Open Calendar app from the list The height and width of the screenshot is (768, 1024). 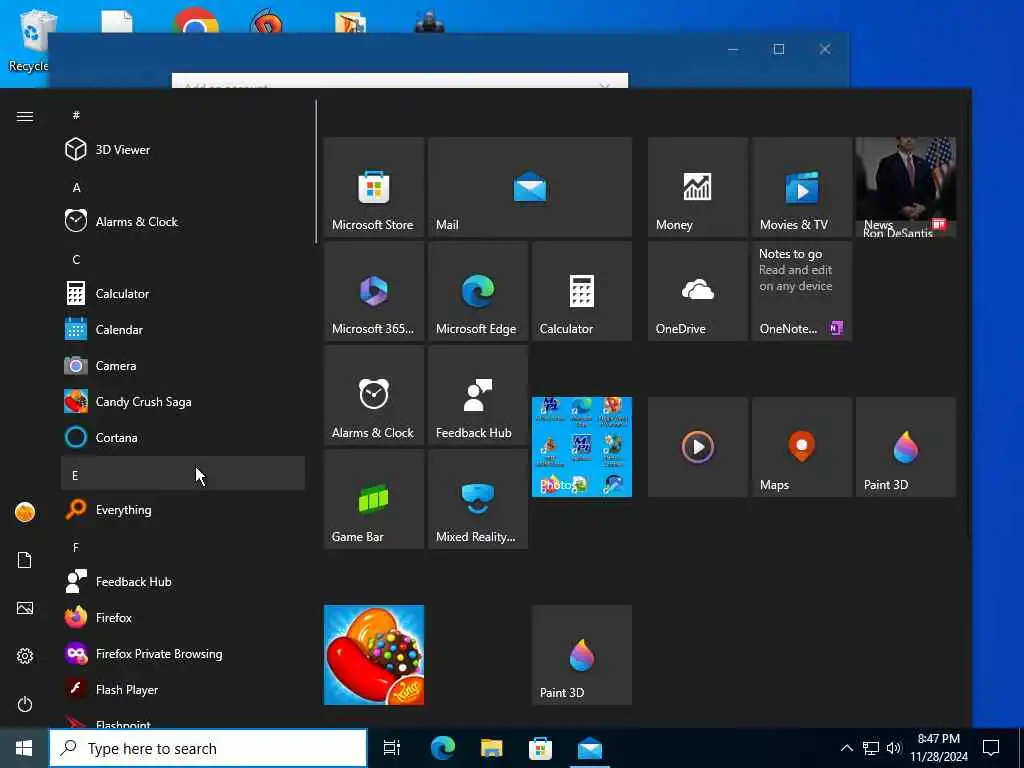coord(183,329)
